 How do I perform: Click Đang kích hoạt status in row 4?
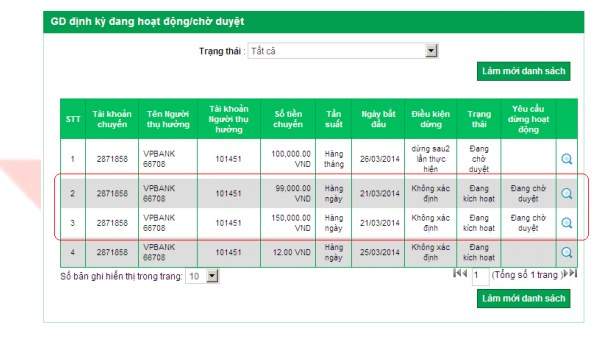click(x=478, y=252)
